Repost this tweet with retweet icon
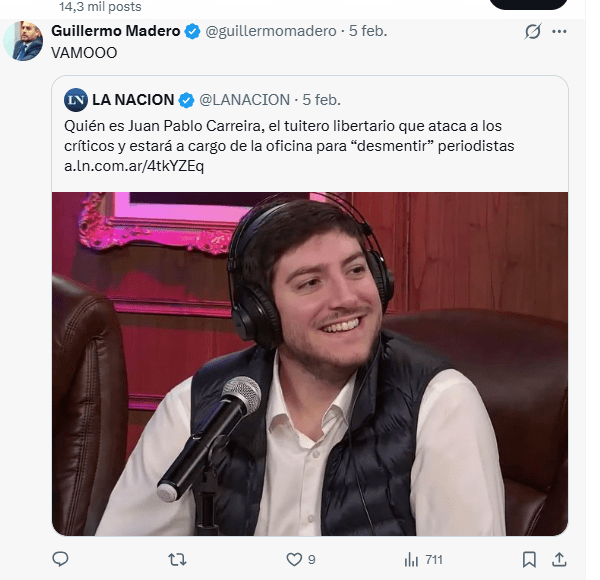 pos(177,560)
